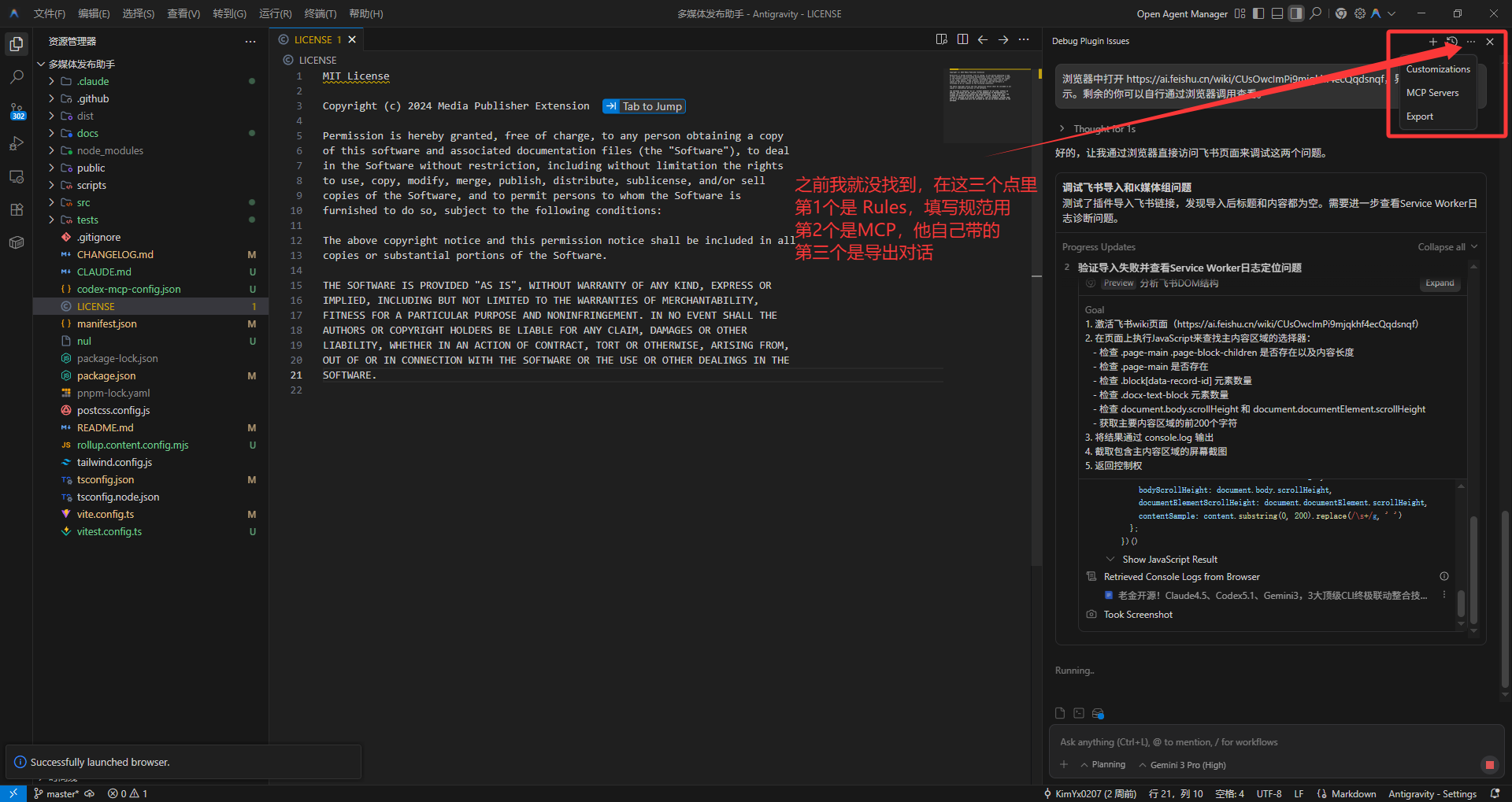Open Source Control view with 302 badge
The width and height of the screenshot is (1512, 802).
pyautogui.click(x=17, y=110)
